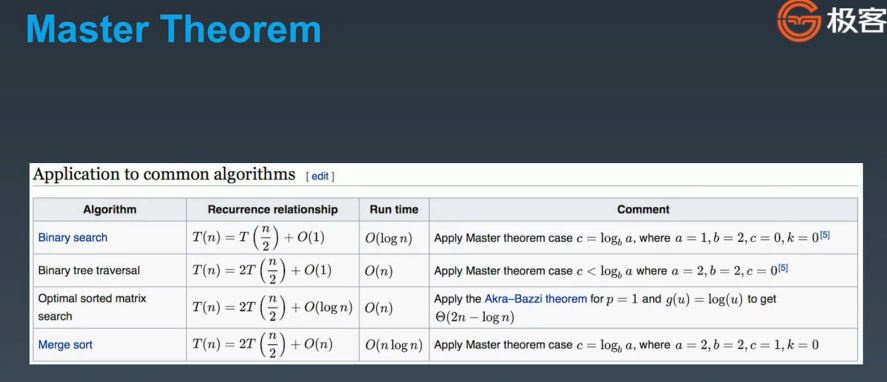Viewport: 887px width, 382px height.
Task: Open footnote [5] in the Binary tree traversal comment
Action: pos(783,268)
